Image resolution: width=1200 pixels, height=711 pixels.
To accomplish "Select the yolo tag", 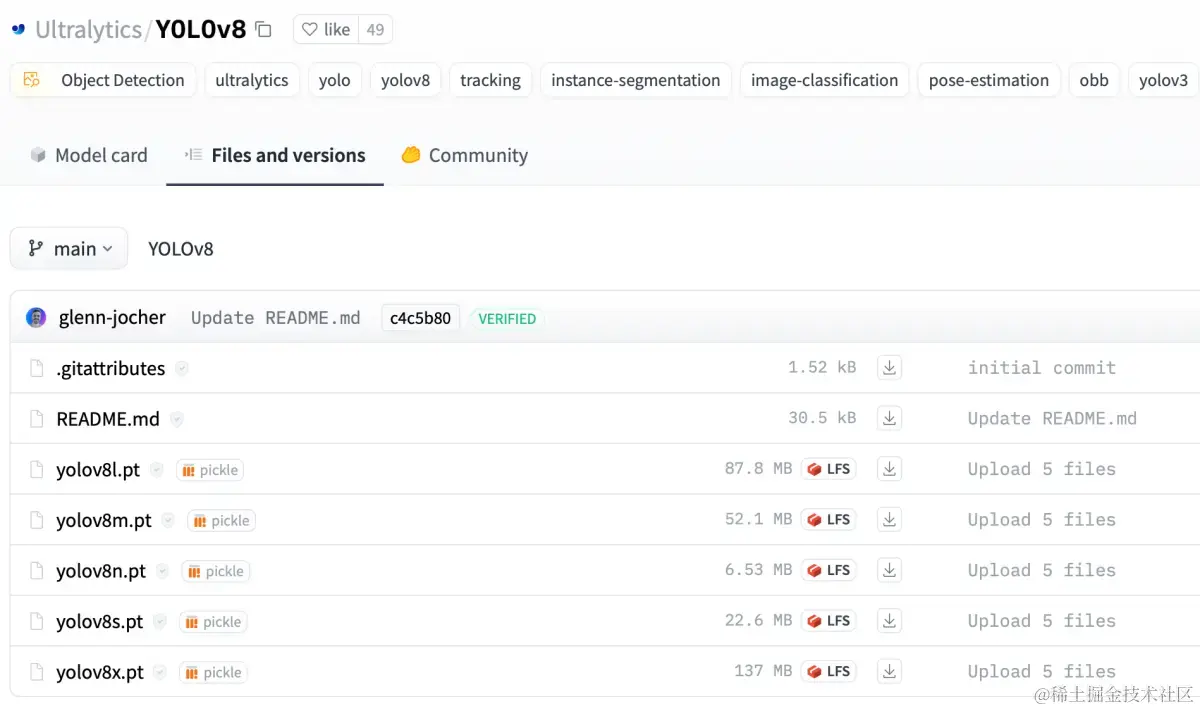I will coord(335,81).
